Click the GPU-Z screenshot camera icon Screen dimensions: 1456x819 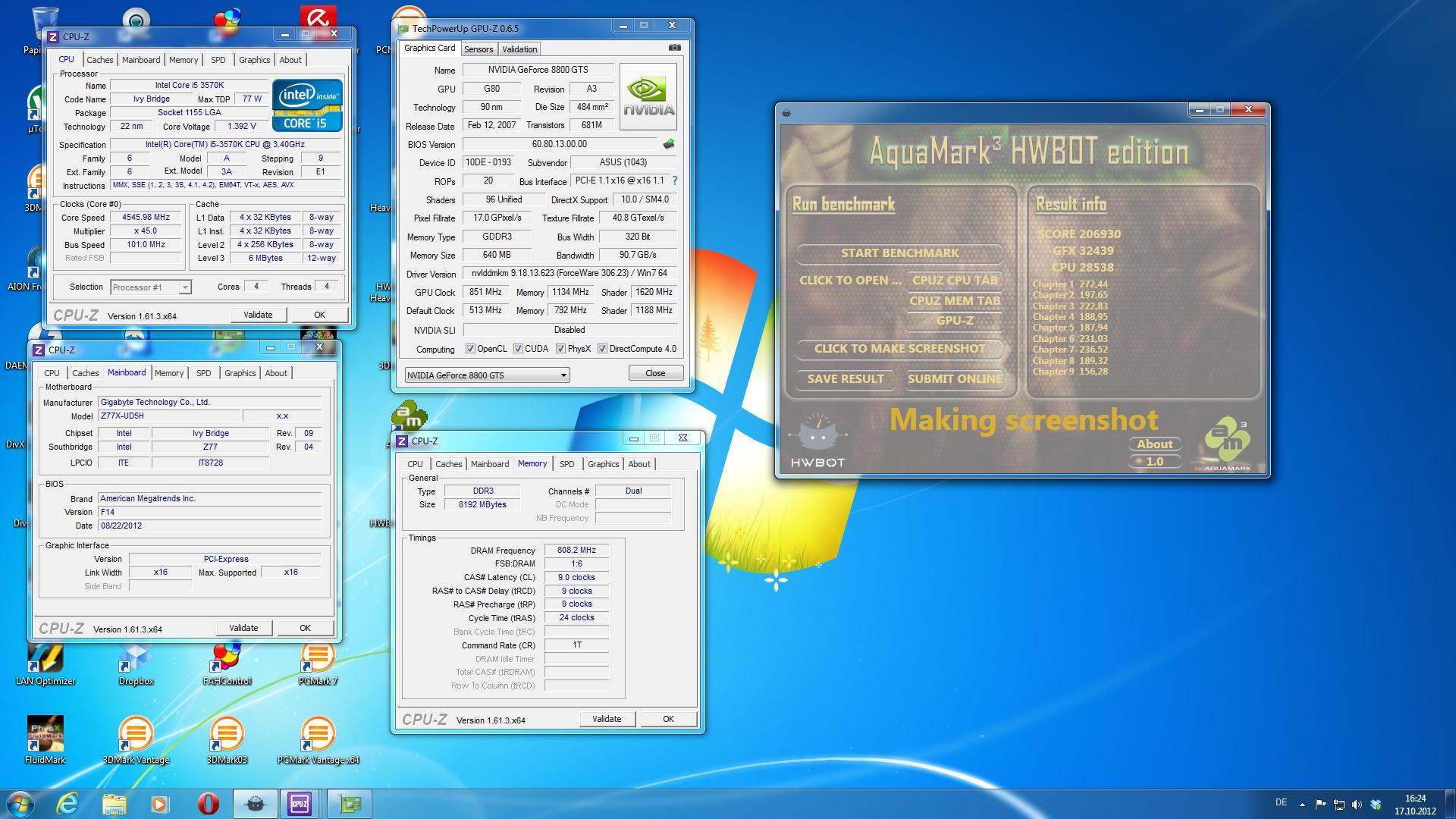[x=674, y=48]
